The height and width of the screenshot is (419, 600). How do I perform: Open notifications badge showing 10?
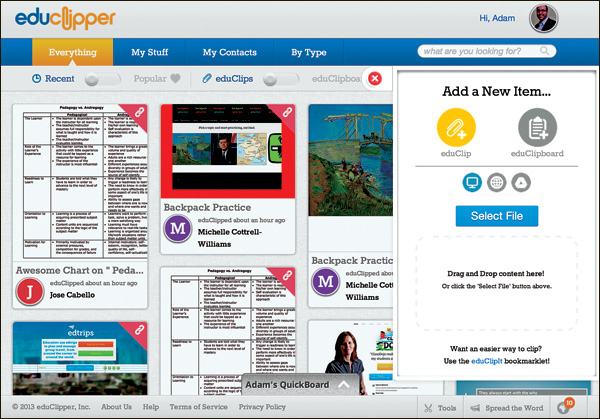point(569,403)
